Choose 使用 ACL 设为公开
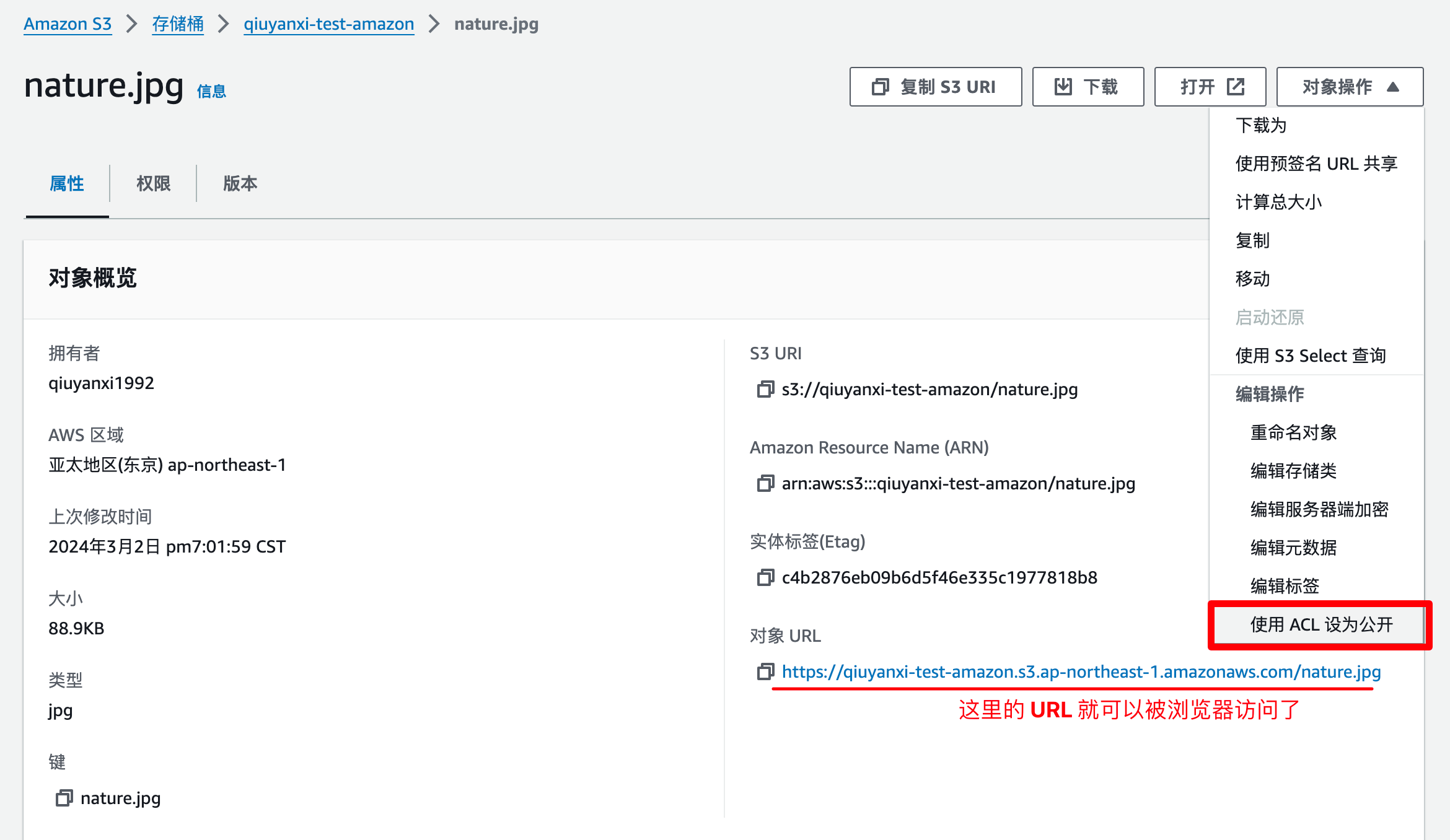 tap(1320, 624)
